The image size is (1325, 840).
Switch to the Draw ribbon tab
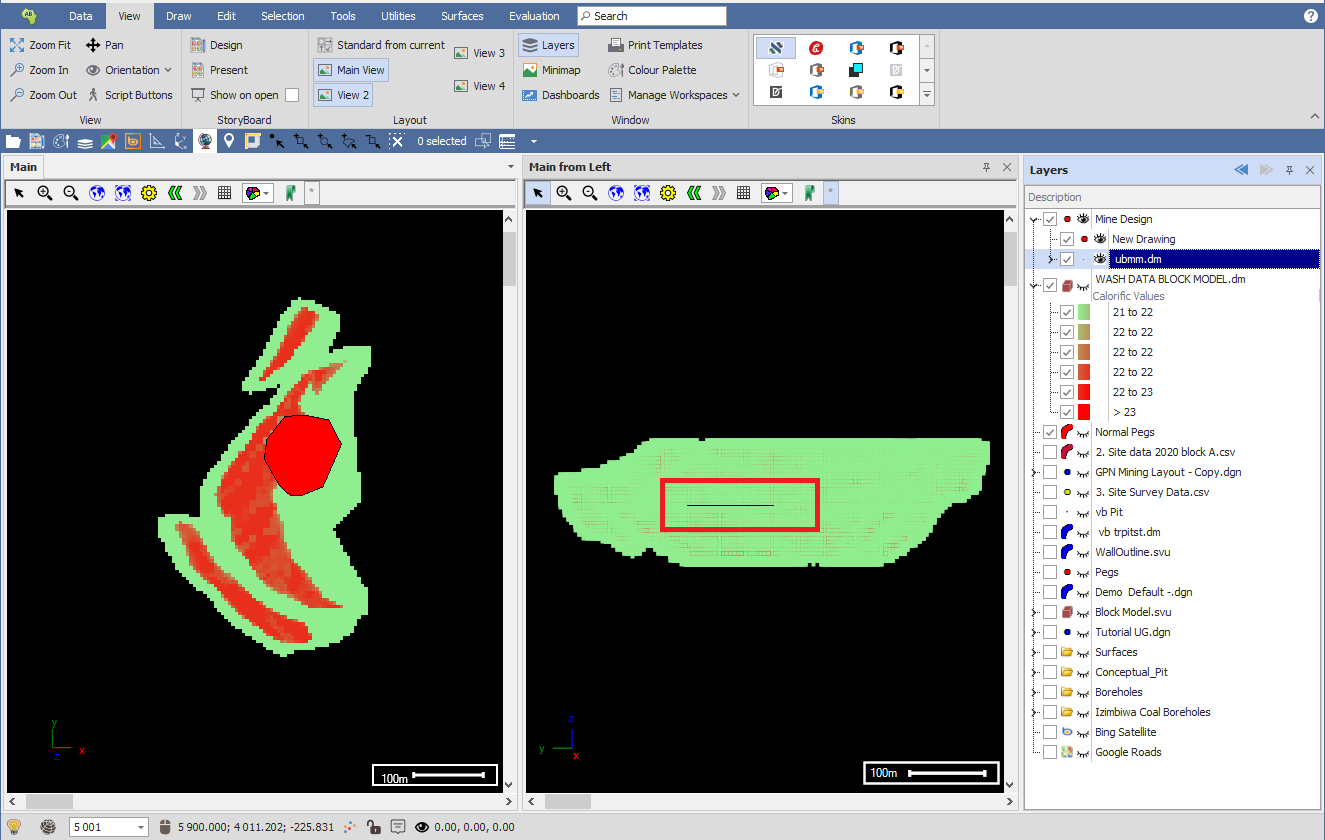(x=179, y=16)
